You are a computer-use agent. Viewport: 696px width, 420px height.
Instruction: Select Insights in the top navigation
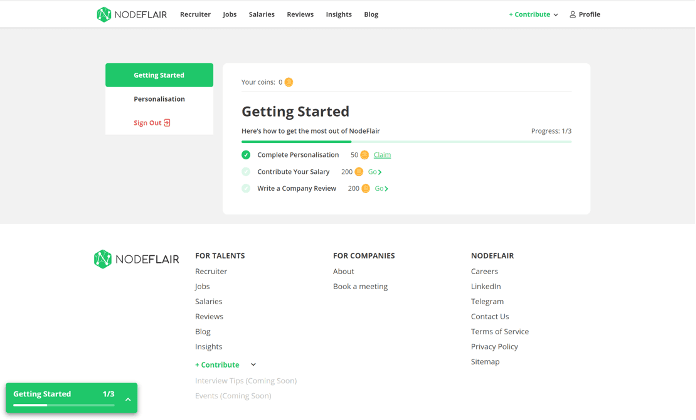[339, 15]
